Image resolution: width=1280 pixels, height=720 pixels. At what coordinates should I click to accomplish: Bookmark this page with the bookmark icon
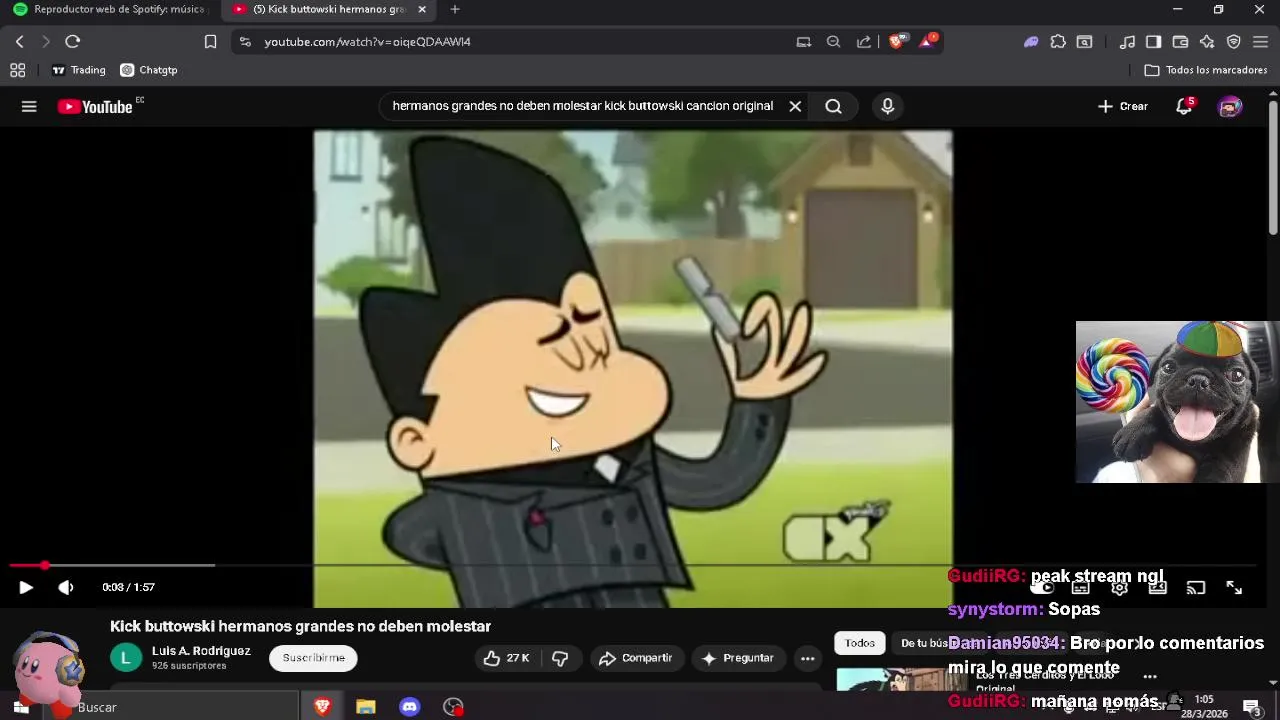tap(210, 41)
